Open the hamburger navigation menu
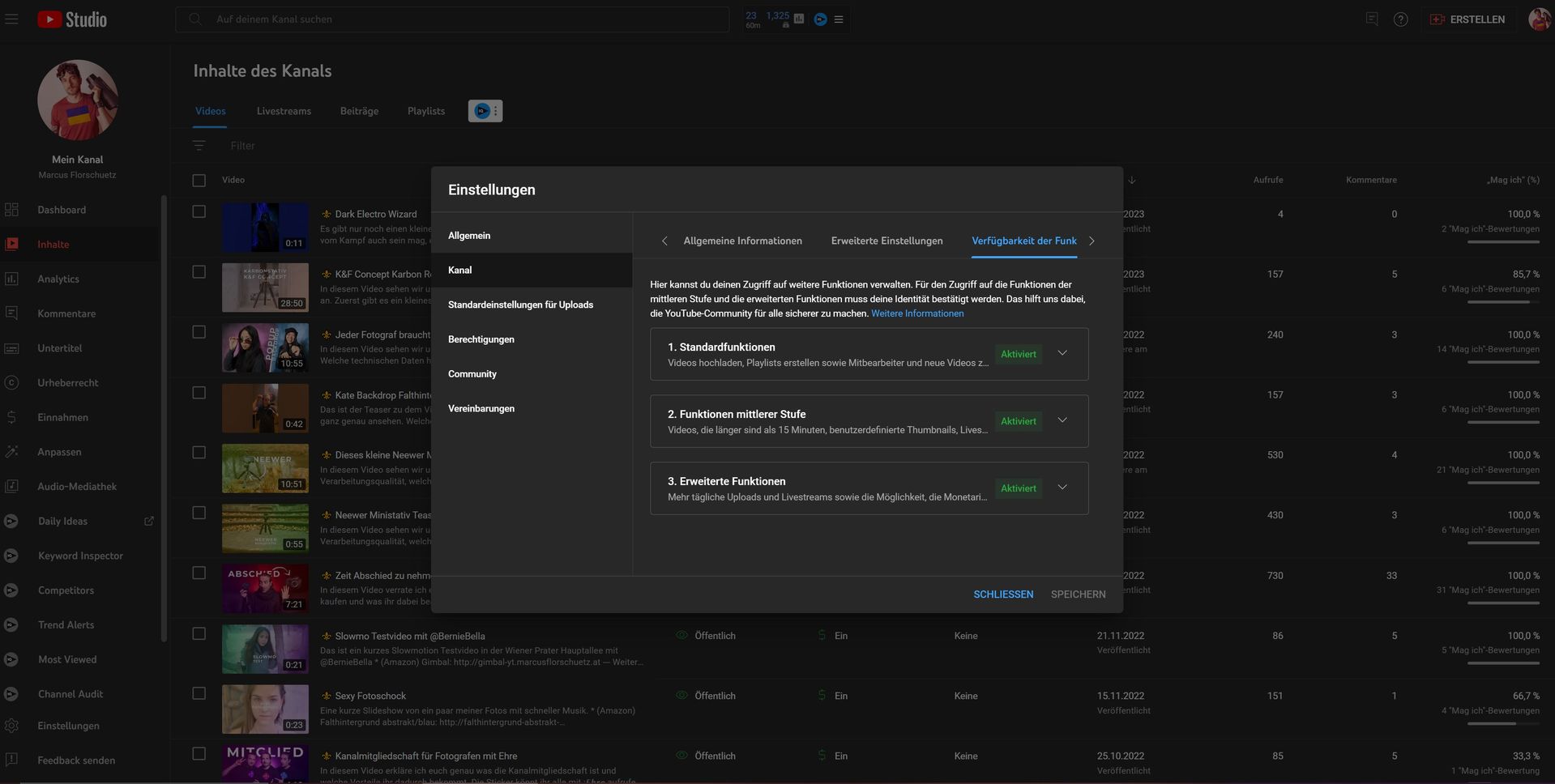The image size is (1555, 784). [11, 19]
